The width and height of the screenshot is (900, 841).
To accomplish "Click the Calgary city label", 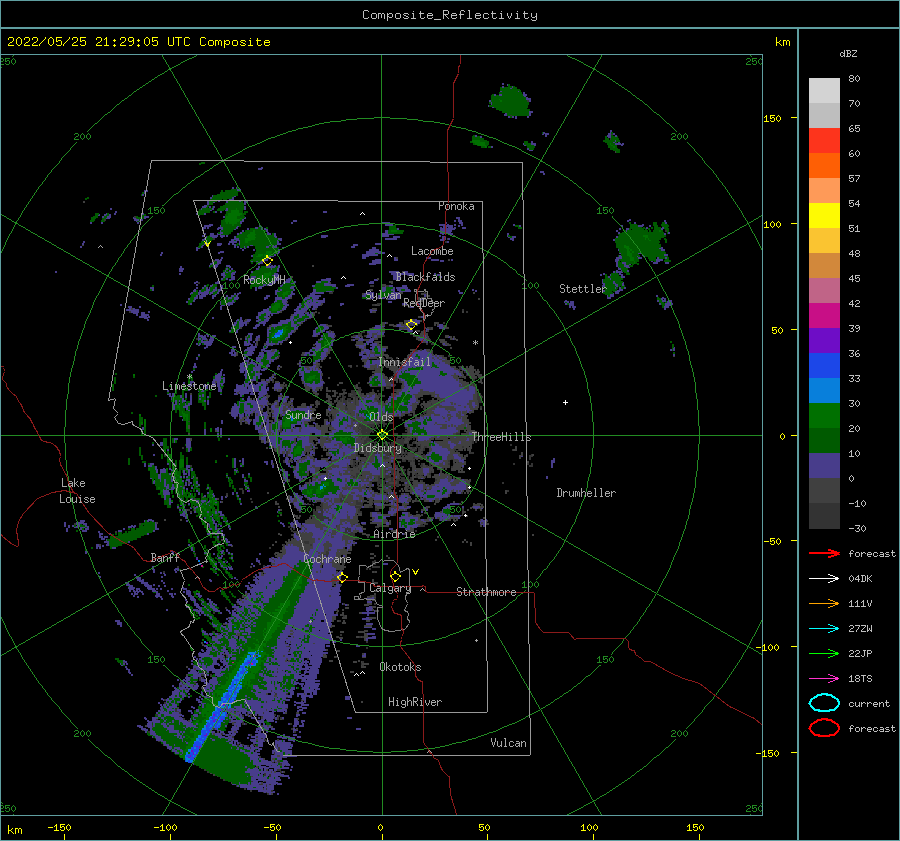I will 390,588.
